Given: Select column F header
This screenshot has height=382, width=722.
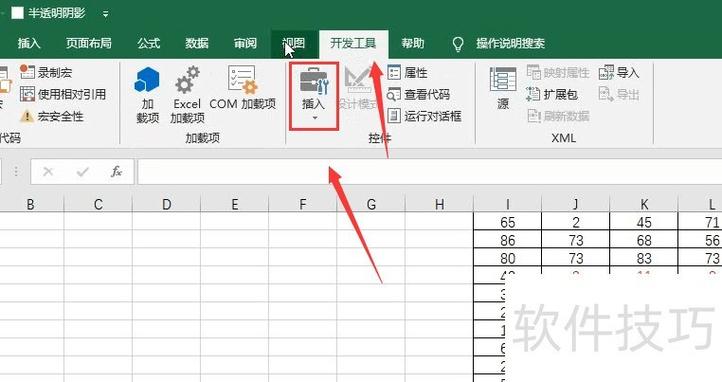Looking at the screenshot, I should pos(303,204).
